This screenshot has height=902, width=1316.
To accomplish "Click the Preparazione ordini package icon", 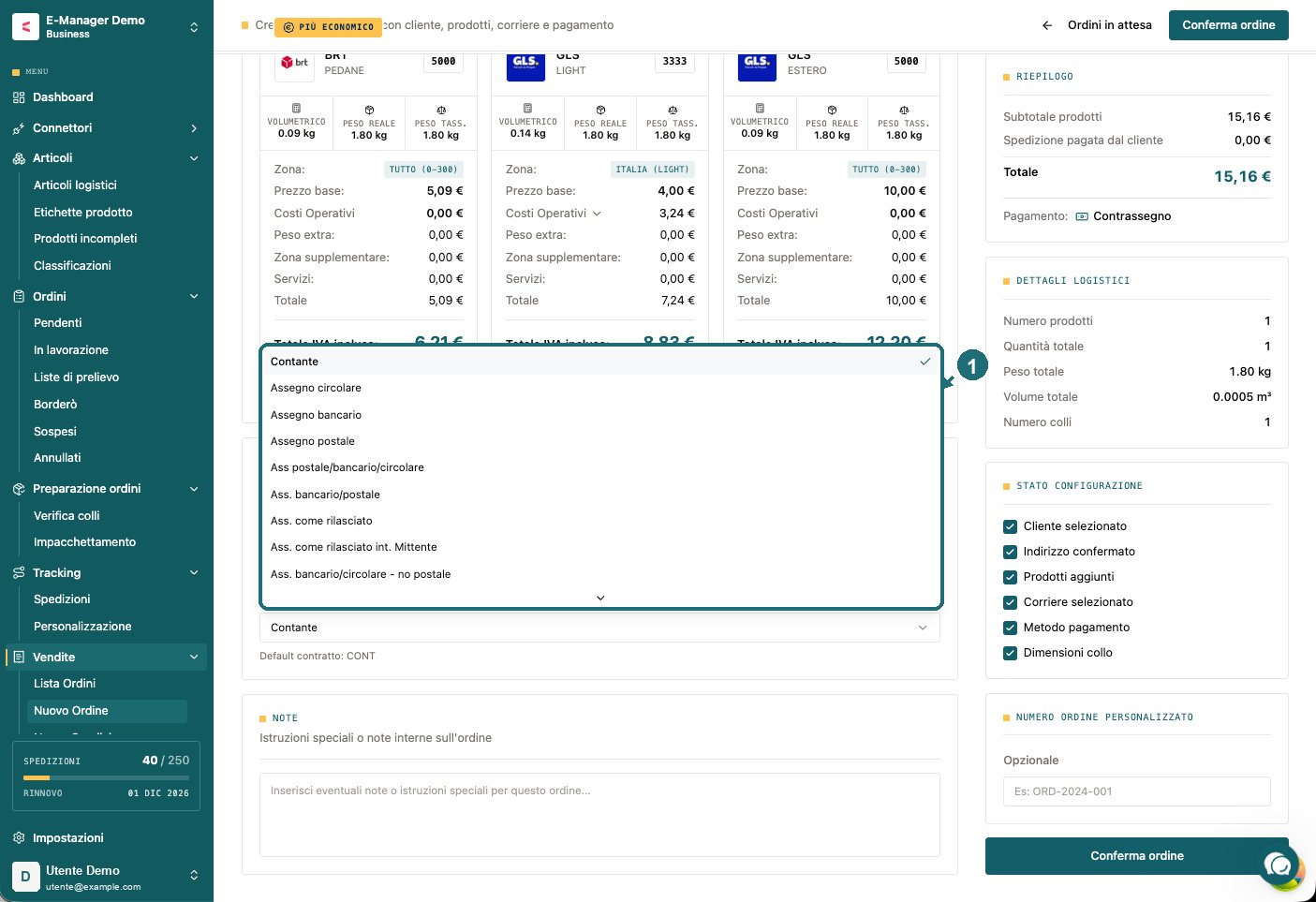I will coord(19,489).
